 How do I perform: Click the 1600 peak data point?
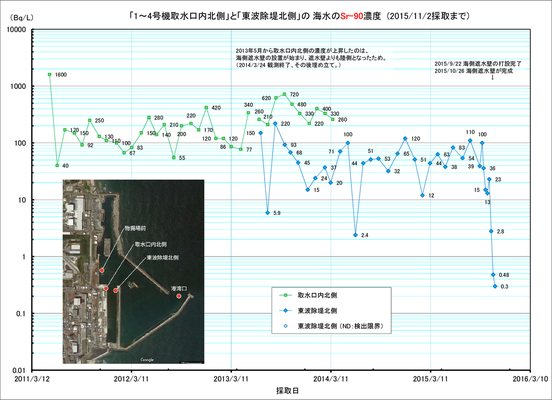50,75
